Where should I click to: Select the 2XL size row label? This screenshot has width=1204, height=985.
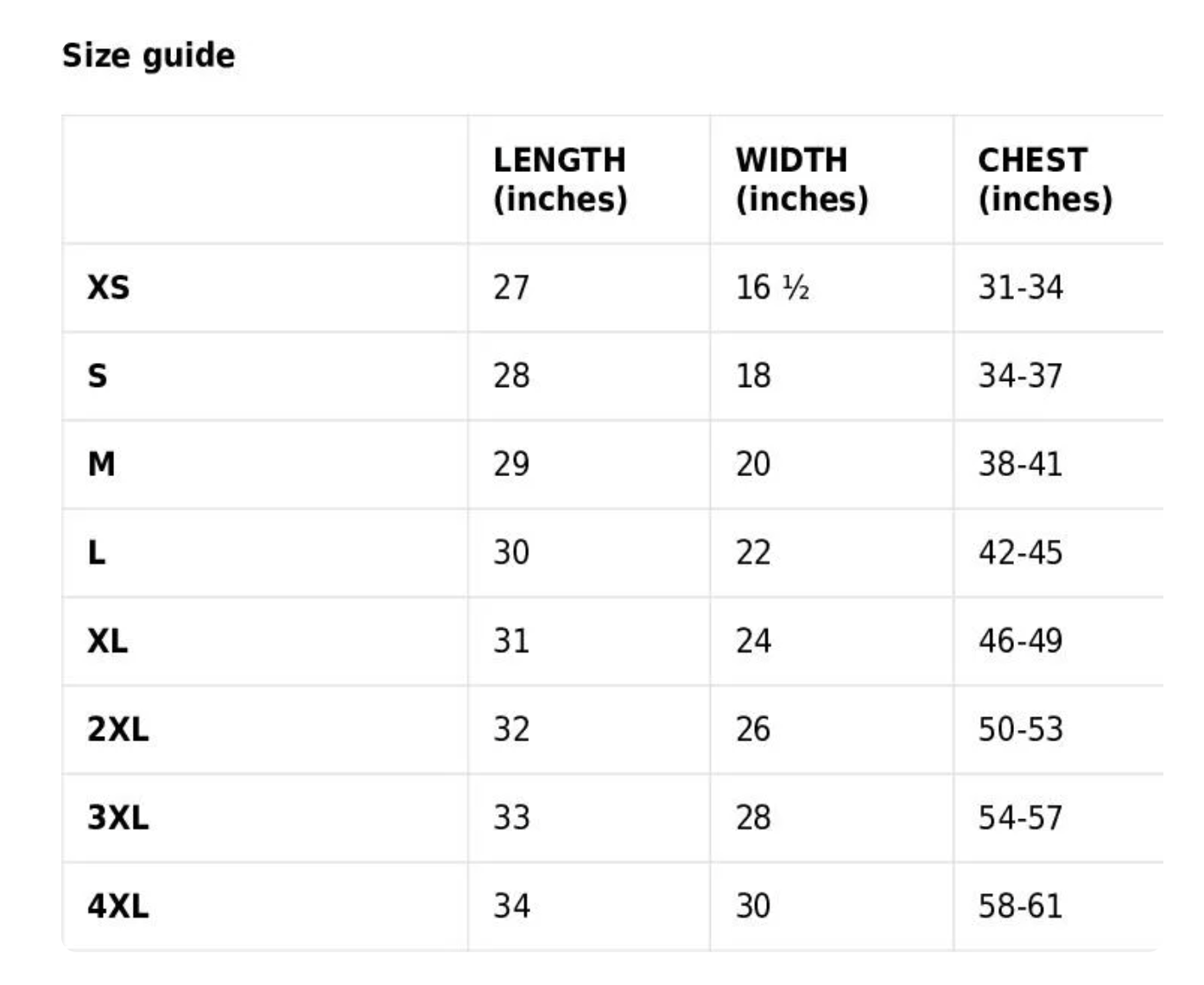tap(118, 729)
